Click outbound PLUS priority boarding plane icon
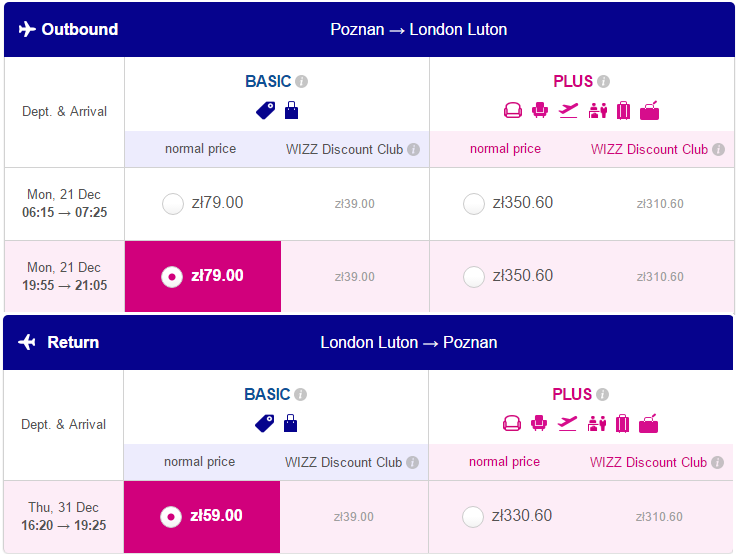Image resolution: width=737 pixels, height=554 pixels. point(568,110)
